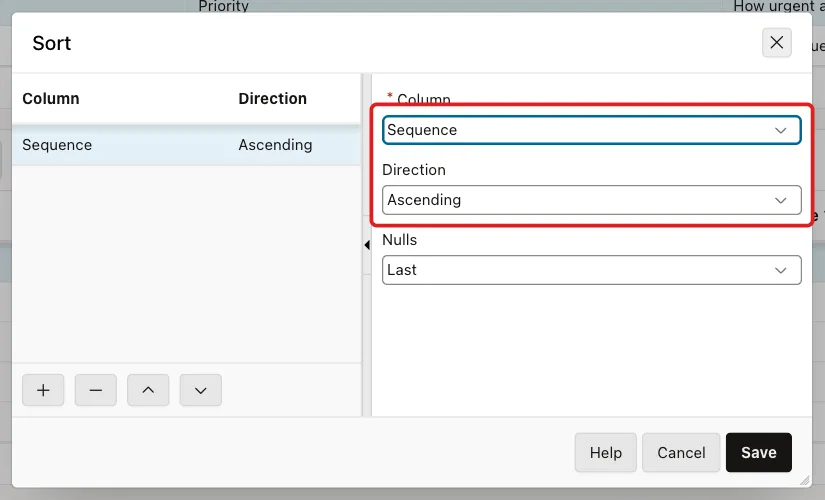This screenshot has width=825, height=500.
Task: Open the Column dropdown showing Sequence
Action: 591,130
